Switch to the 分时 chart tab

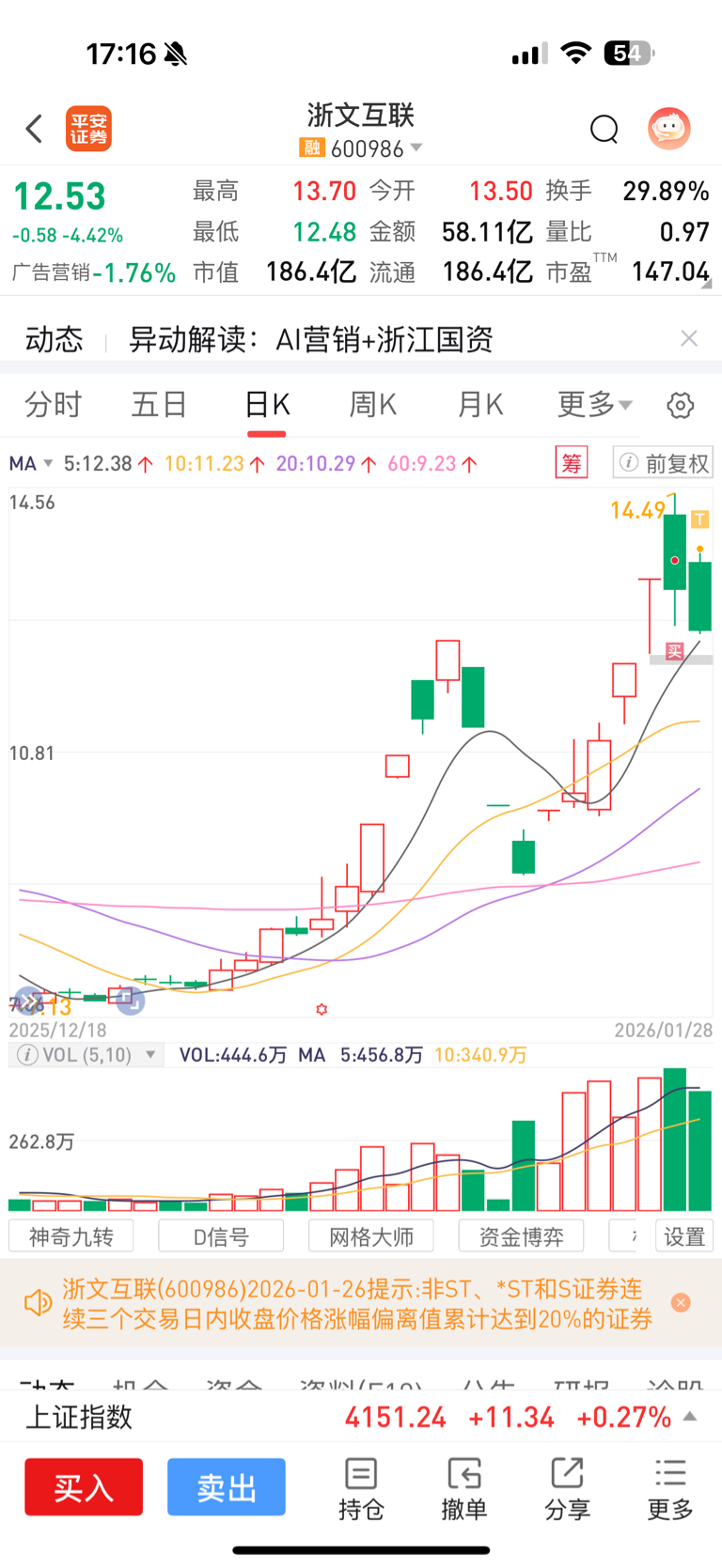pos(54,405)
